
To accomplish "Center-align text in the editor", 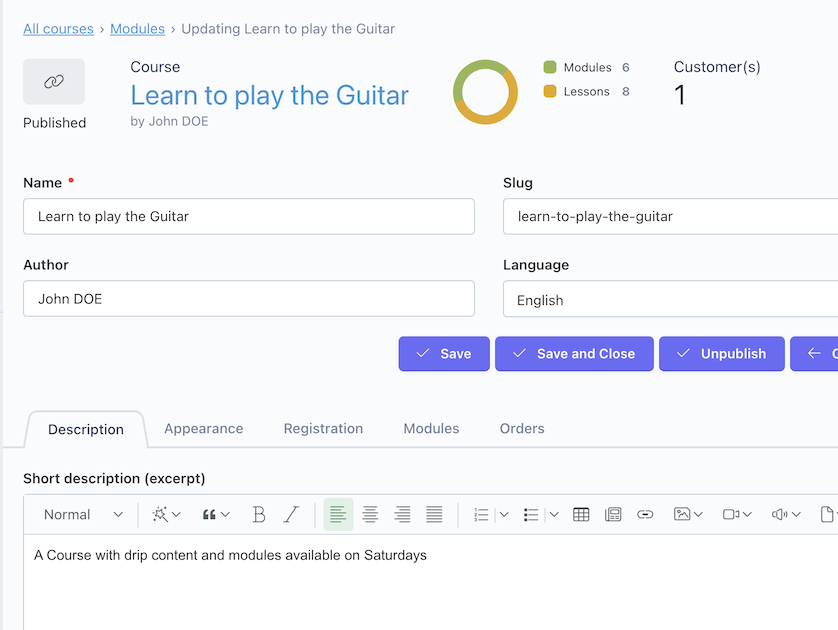I will (x=370, y=514).
